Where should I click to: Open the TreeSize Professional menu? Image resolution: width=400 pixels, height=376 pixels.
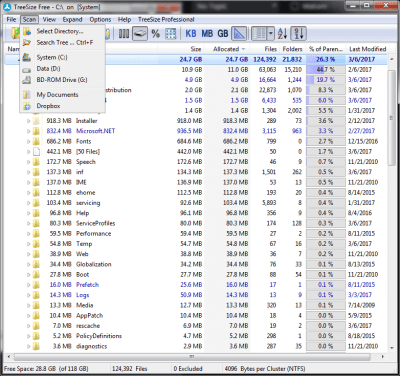coord(166,19)
